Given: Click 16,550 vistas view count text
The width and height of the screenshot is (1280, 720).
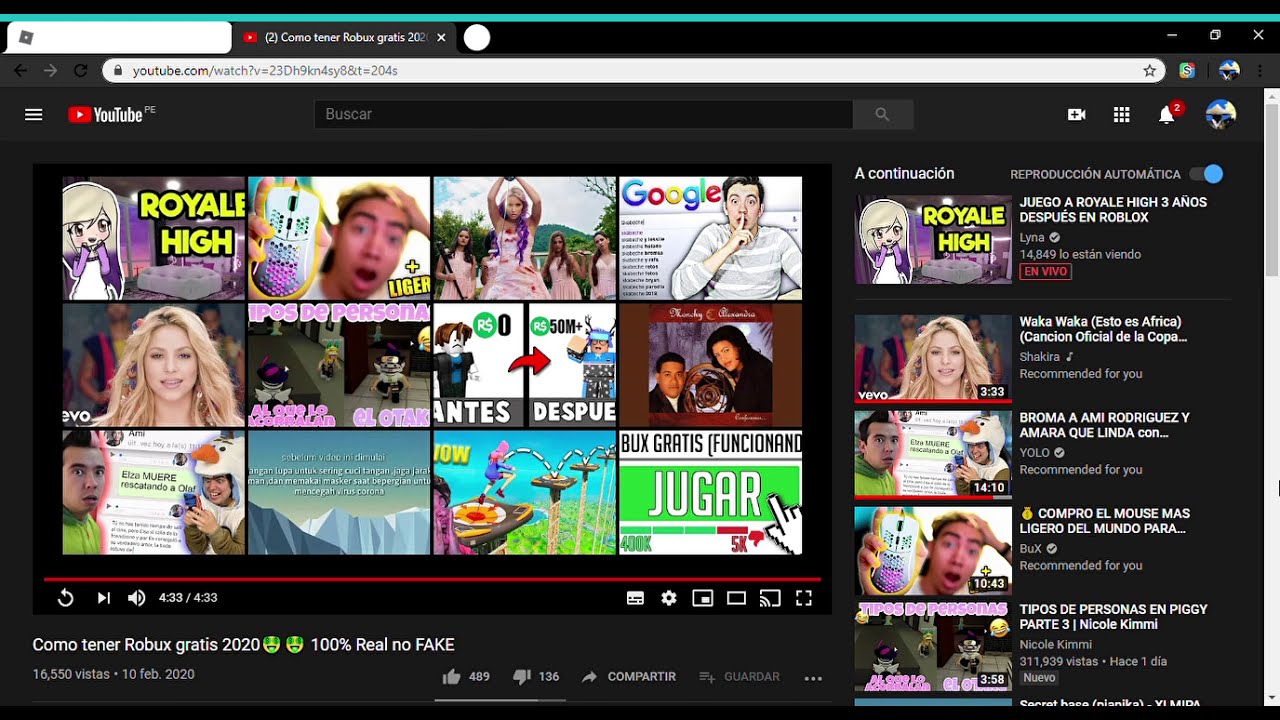Looking at the screenshot, I should (x=71, y=675).
